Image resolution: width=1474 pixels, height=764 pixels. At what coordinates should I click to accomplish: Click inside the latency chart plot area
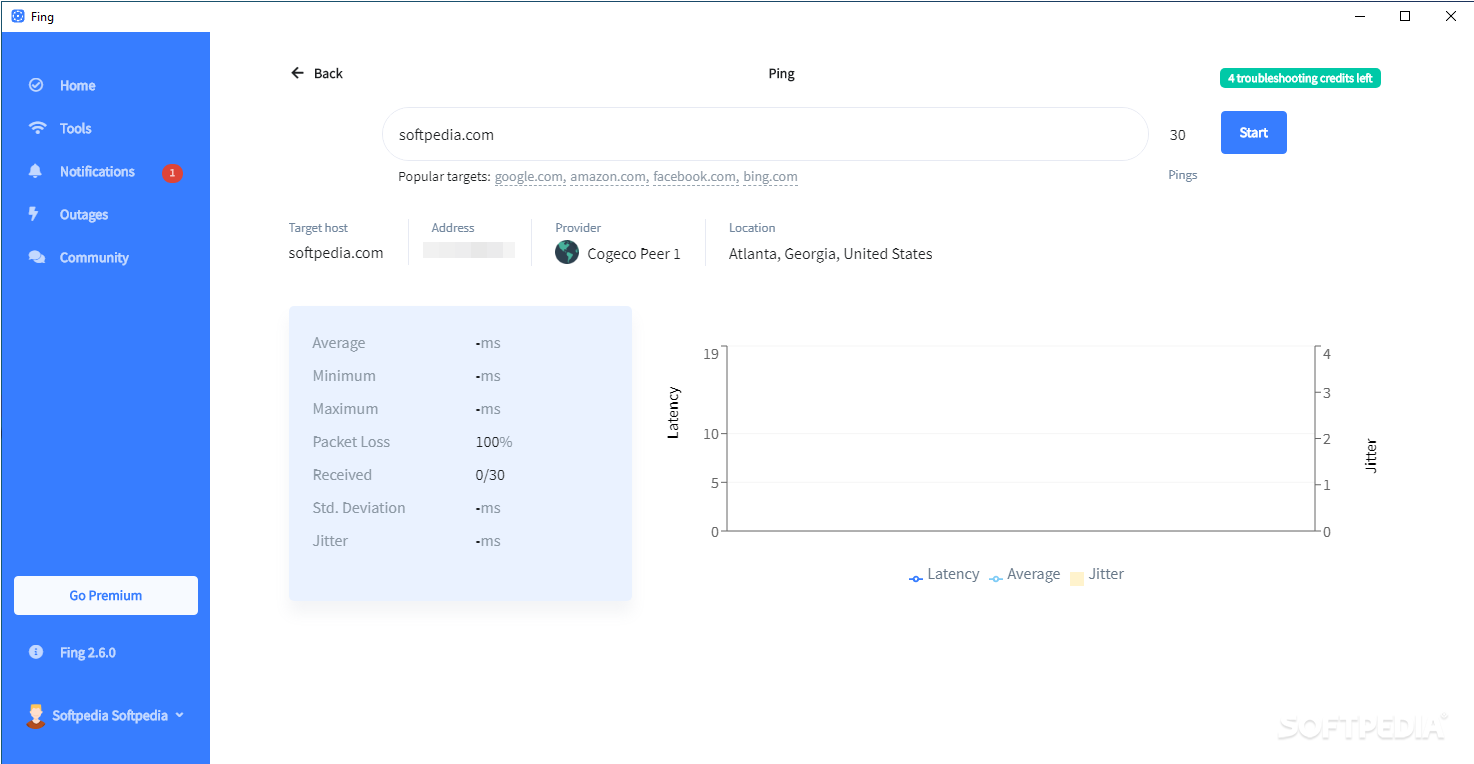[1020, 438]
